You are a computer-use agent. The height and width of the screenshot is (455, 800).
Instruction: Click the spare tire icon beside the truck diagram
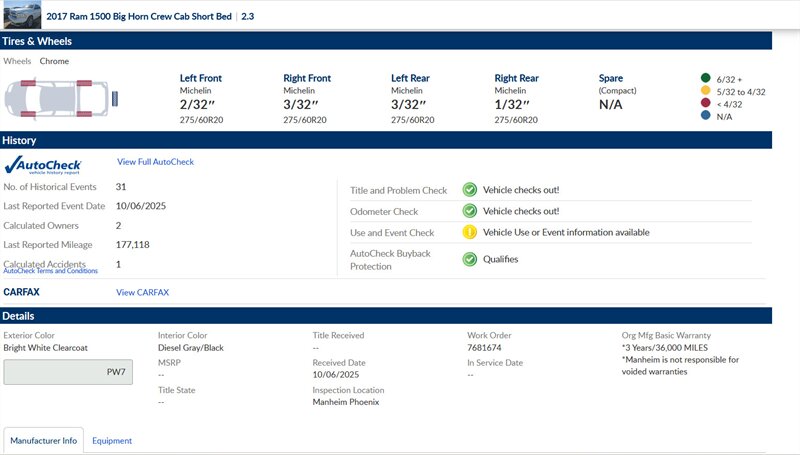click(116, 98)
